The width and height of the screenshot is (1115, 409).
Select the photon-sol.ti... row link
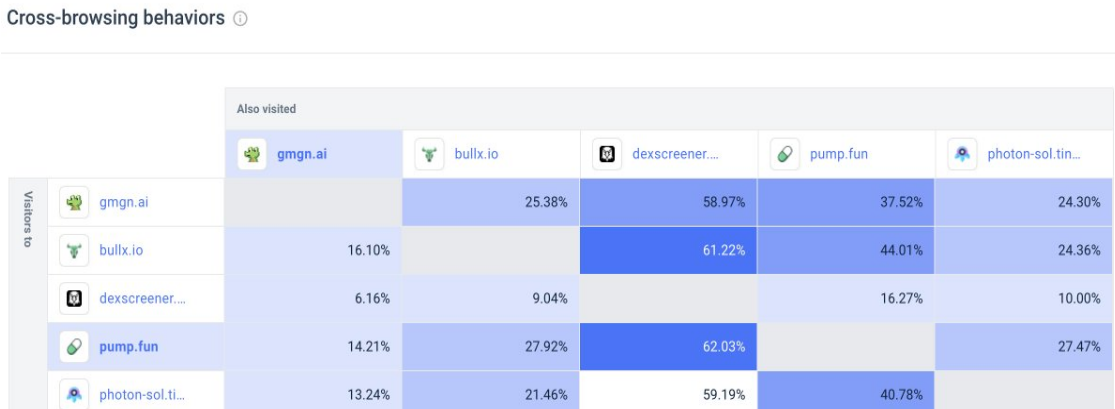(x=141, y=394)
